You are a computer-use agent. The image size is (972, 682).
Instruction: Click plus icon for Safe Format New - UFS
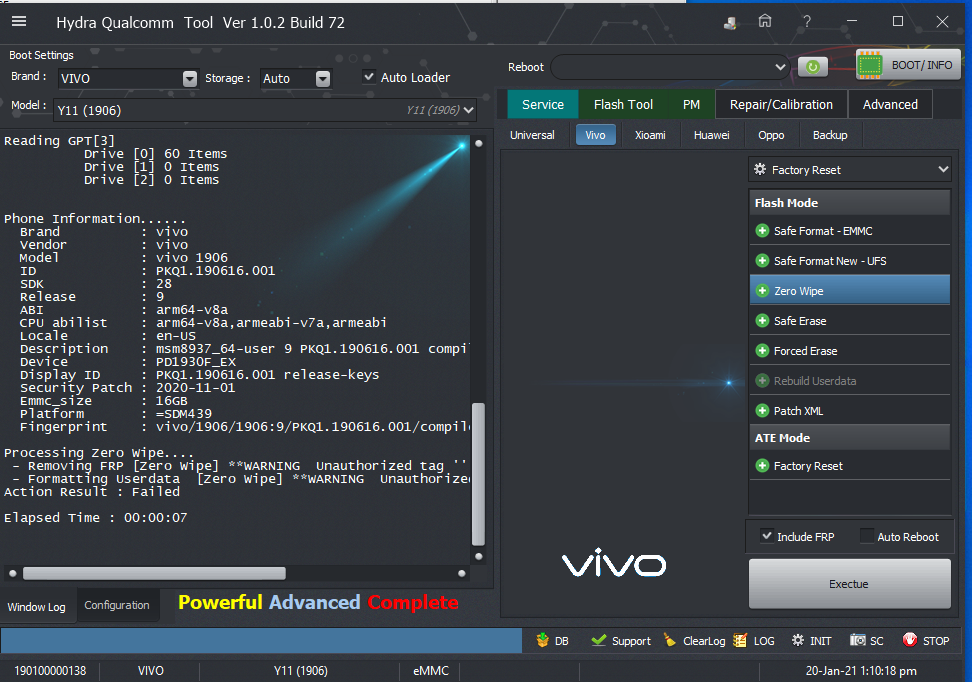[x=762, y=261]
